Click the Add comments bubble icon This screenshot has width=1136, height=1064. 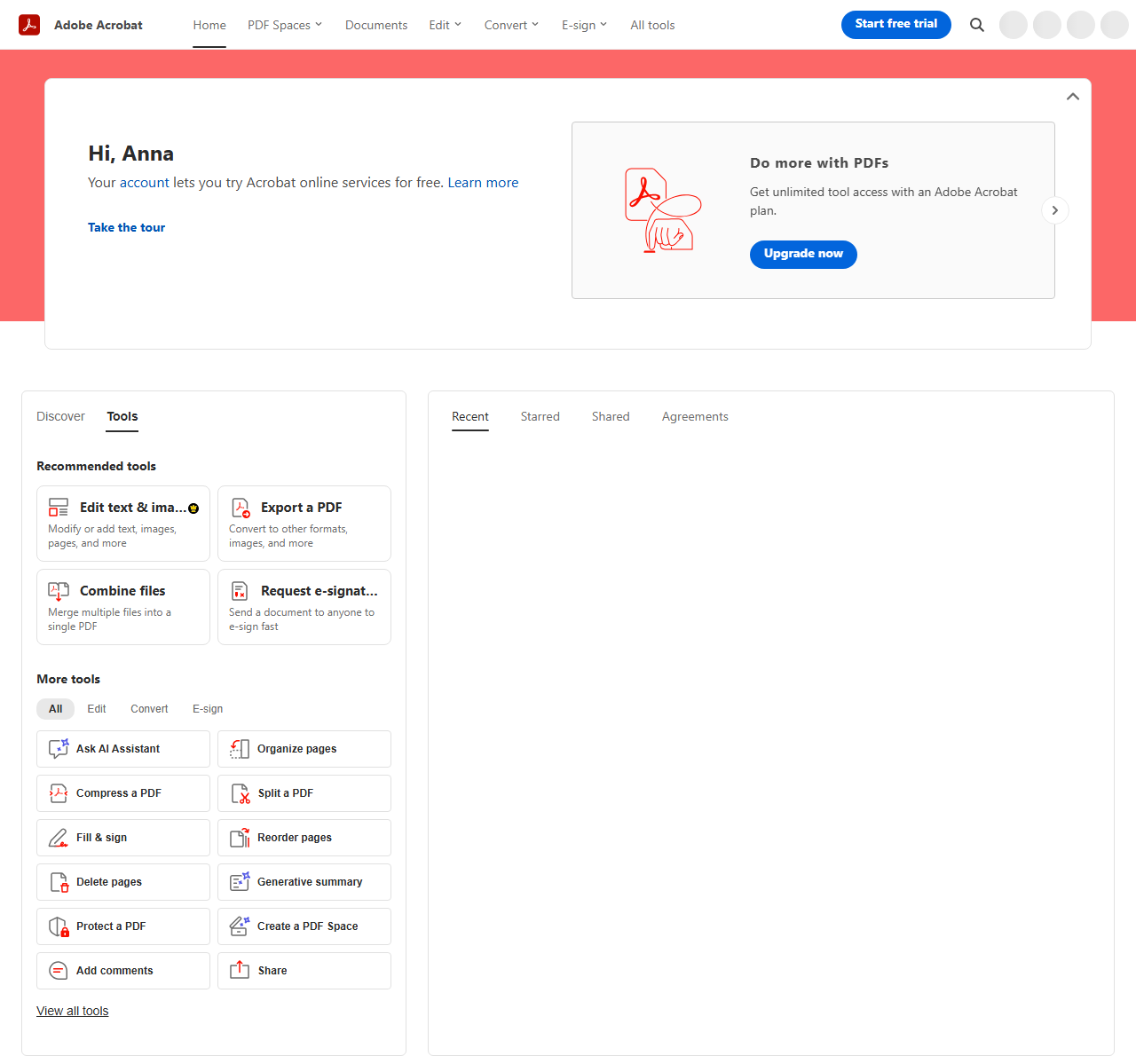click(59, 971)
